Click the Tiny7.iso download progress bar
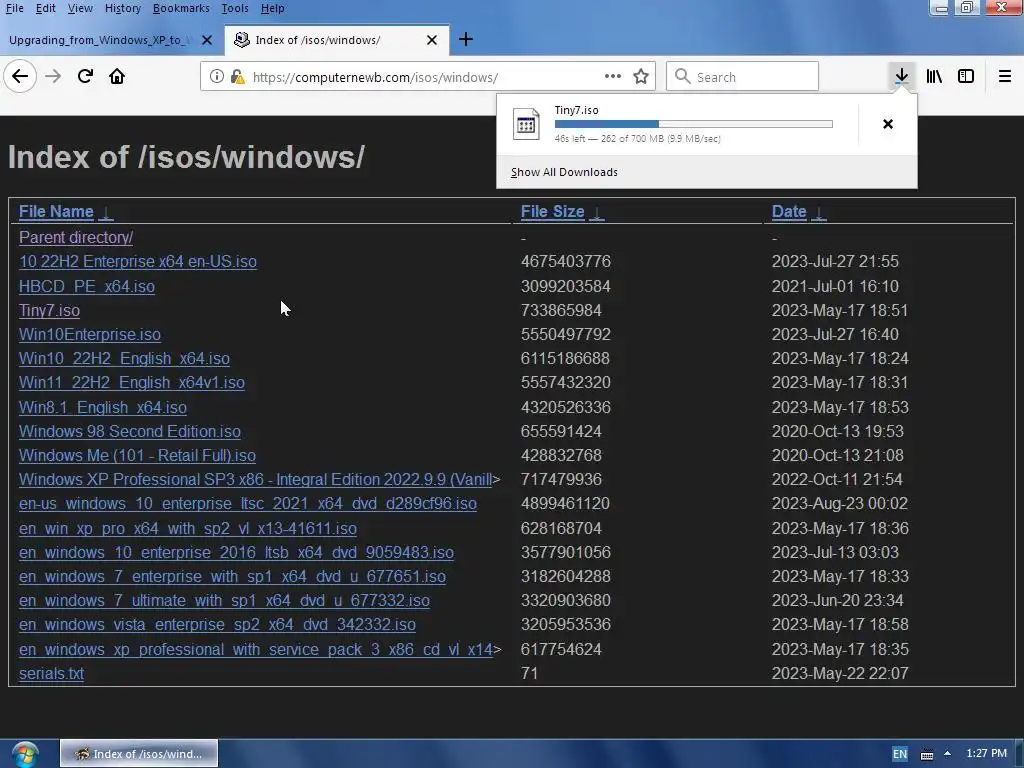This screenshot has width=1024, height=768. pos(694,124)
